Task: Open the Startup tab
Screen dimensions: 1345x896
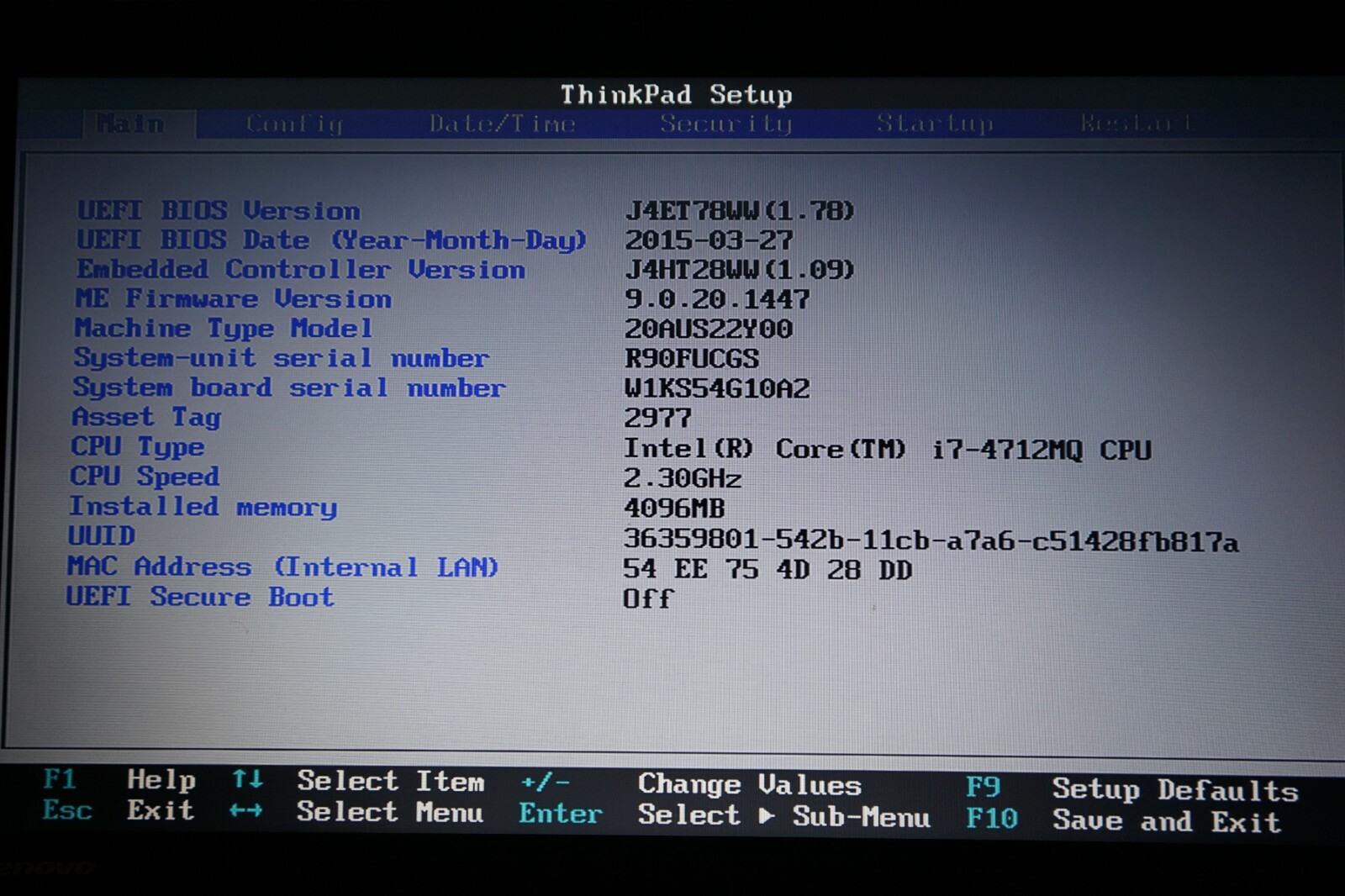Action: pyautogui.click(x=935, y=124)
